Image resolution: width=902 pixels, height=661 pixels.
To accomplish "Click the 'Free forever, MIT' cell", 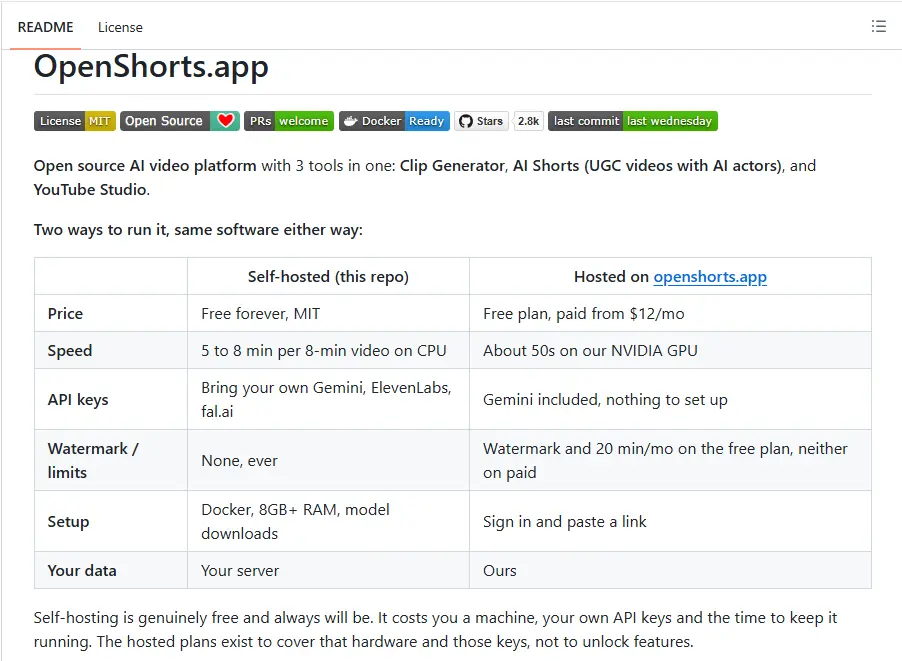I will [328, 314].
